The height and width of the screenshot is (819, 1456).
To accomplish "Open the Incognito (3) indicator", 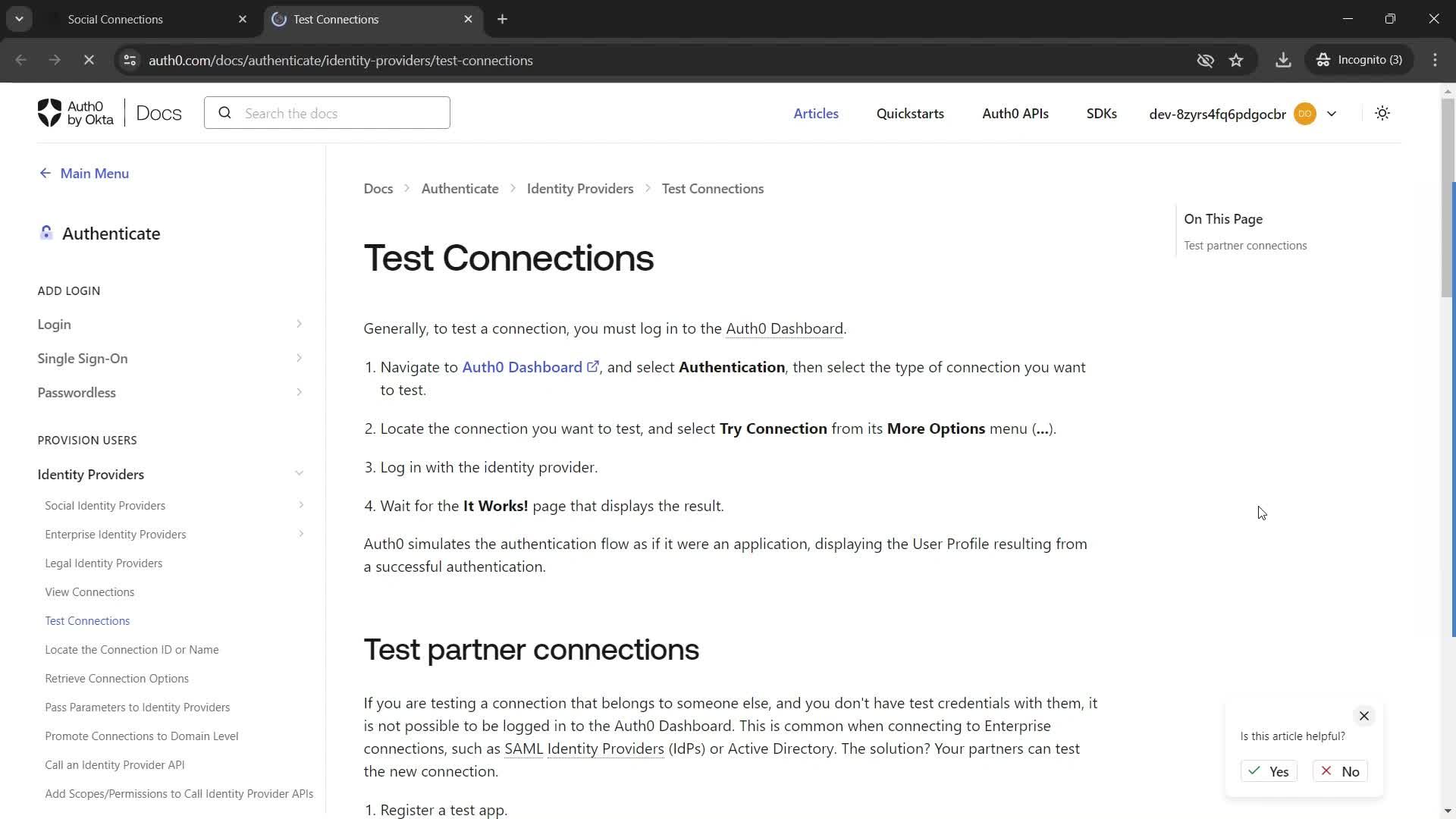I will [1359, 60].
